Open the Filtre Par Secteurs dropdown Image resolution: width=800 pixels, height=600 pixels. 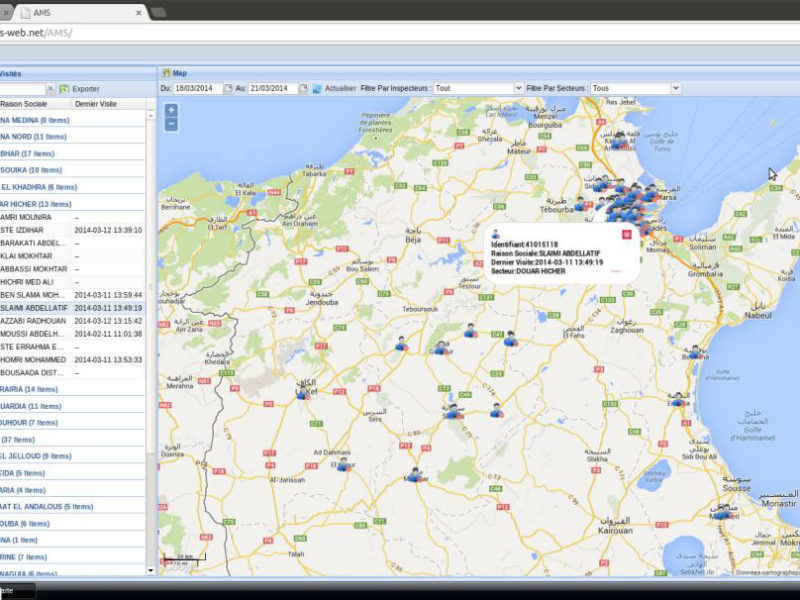click(x=675, y=88)
